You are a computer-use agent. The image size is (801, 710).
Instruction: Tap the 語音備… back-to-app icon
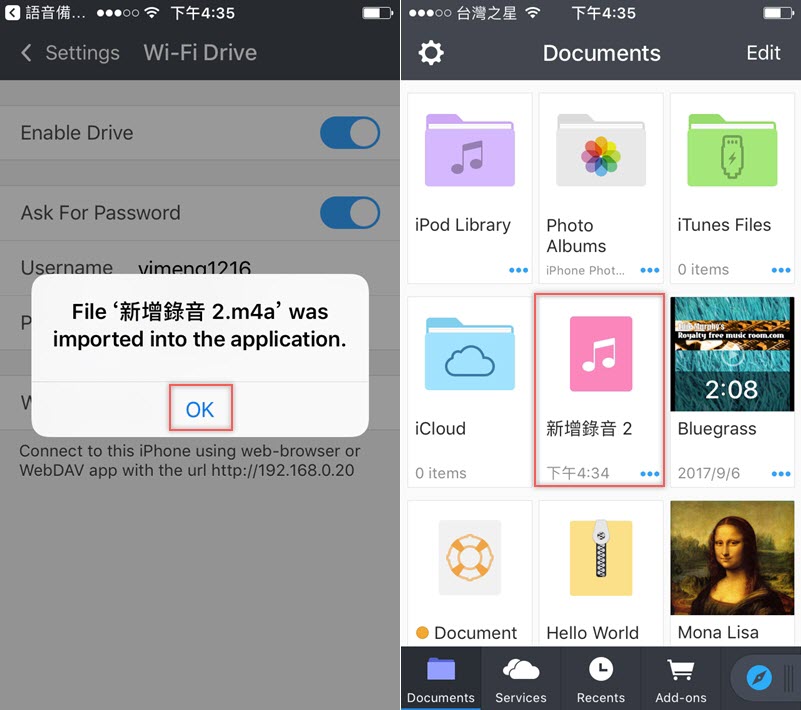click(12, 12)
